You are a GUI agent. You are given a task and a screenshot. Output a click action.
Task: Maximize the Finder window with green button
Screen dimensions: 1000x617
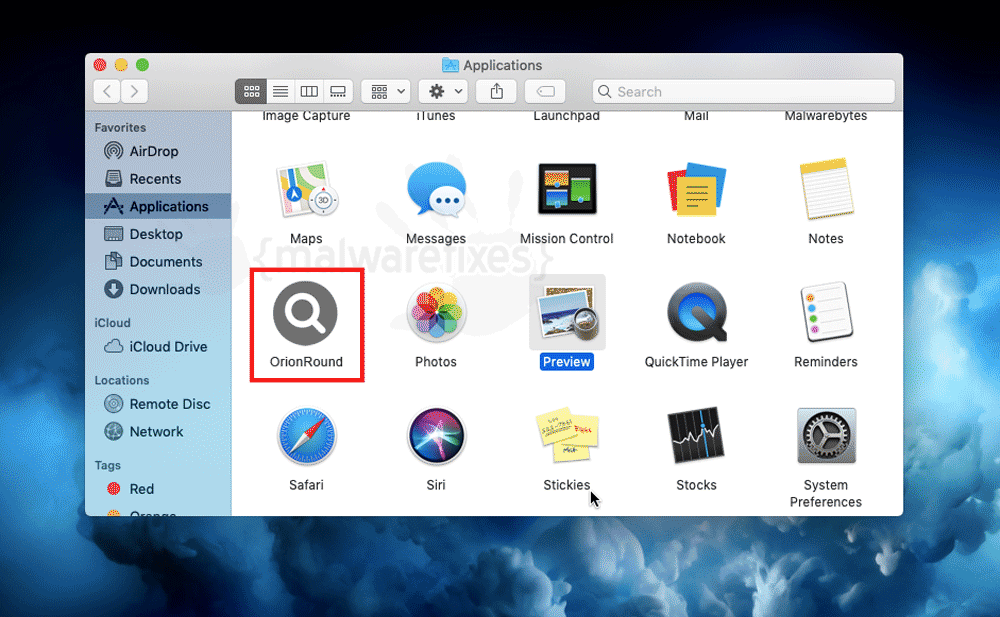(x=142, y=64)
